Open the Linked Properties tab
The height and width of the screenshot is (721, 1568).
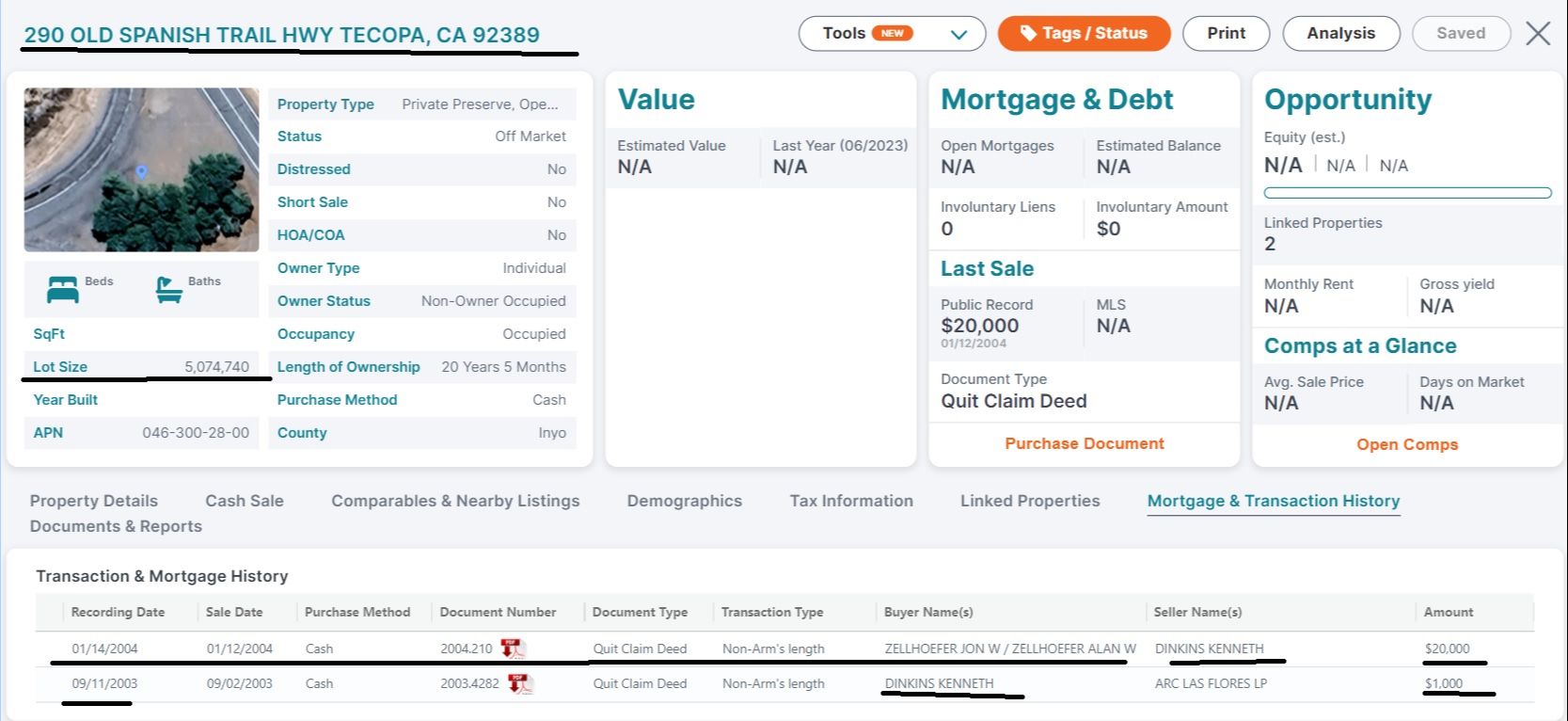tap(1030, 501)
